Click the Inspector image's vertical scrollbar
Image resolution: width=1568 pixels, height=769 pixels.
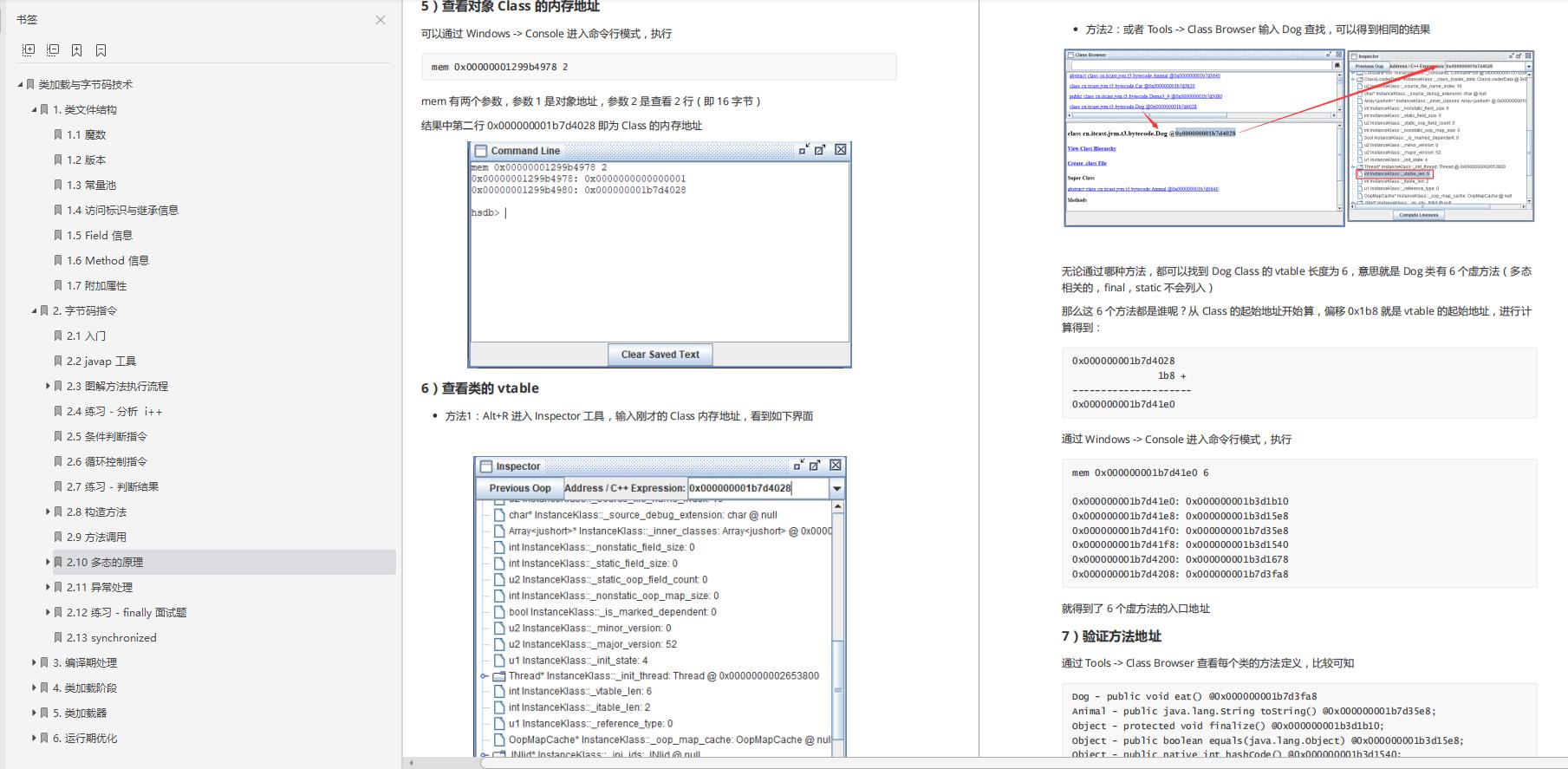pyautogui.click(x=837, y=629)
